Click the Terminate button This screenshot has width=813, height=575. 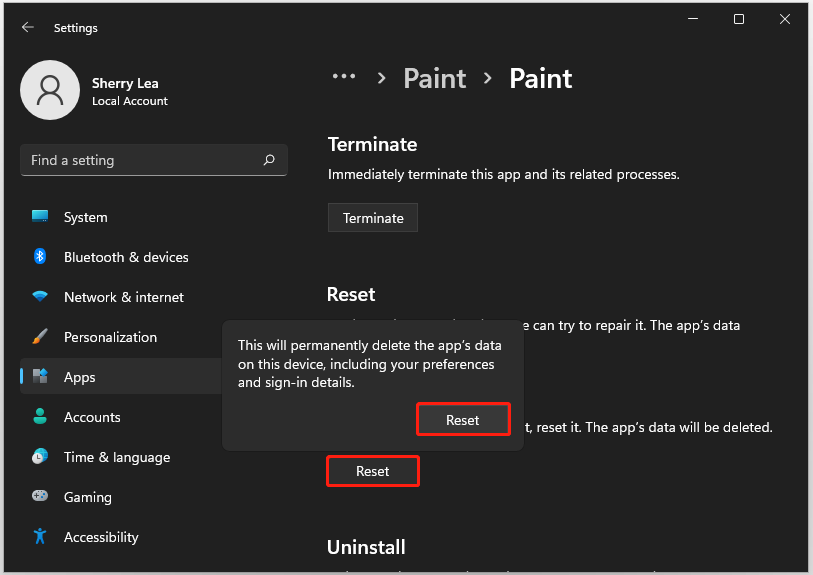coord(373,218)
